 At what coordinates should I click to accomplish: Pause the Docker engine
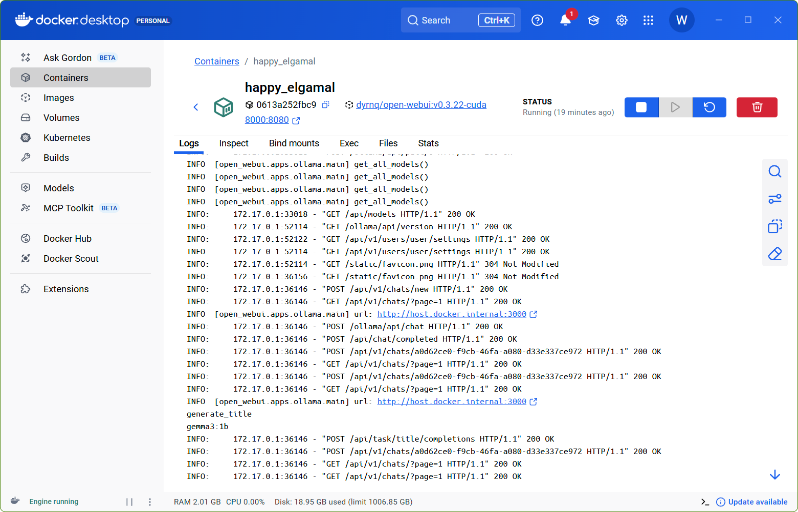(129, 501)
